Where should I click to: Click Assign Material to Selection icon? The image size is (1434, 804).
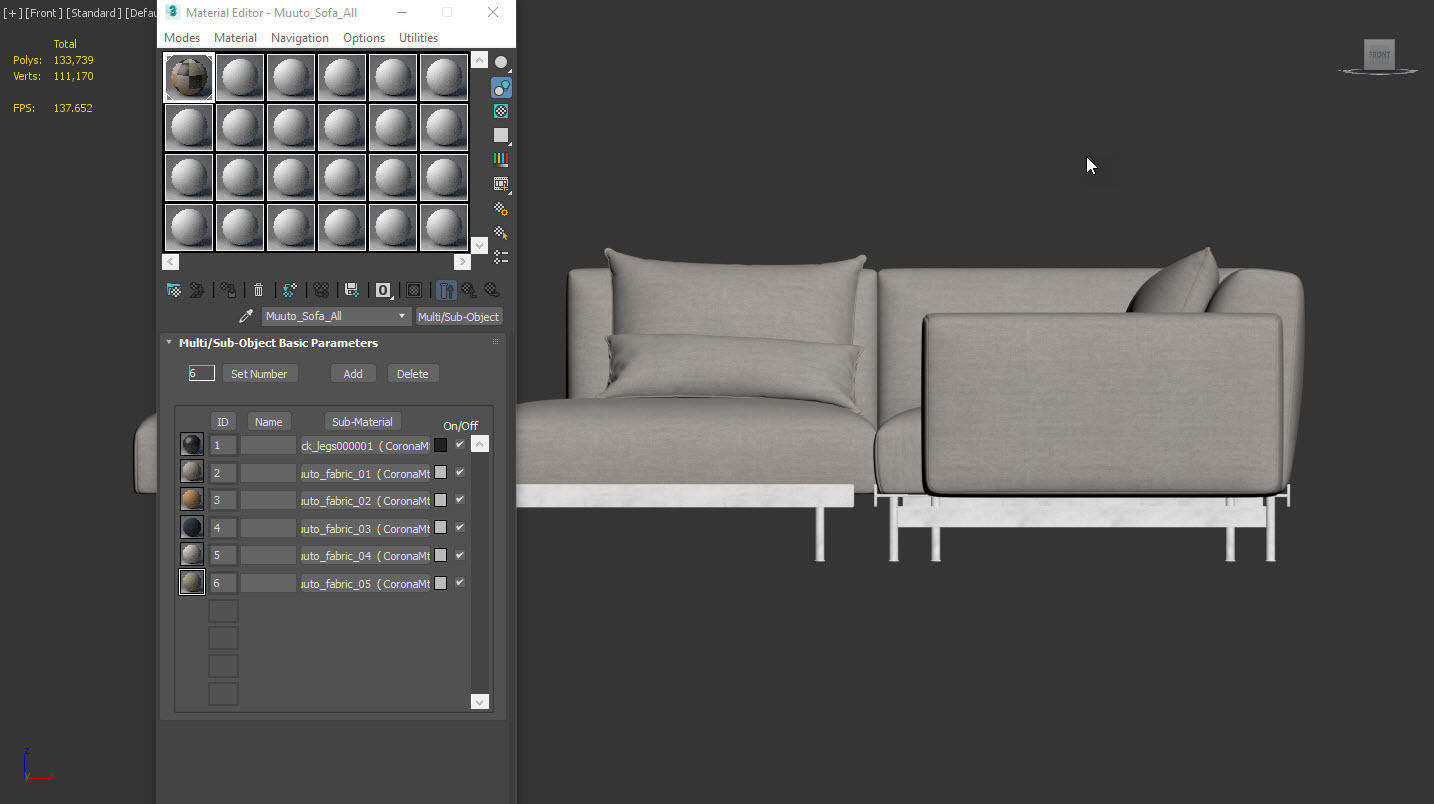[x=229, y=290]
